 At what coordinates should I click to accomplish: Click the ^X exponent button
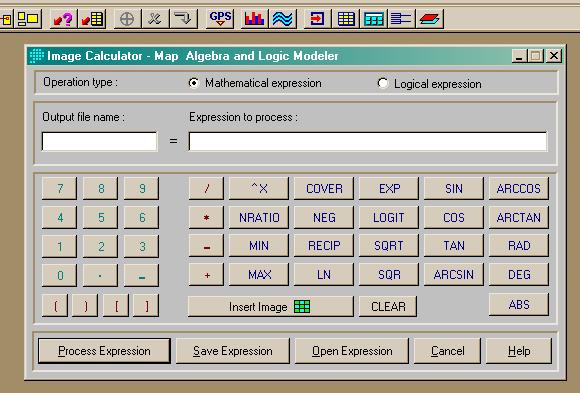259,189
